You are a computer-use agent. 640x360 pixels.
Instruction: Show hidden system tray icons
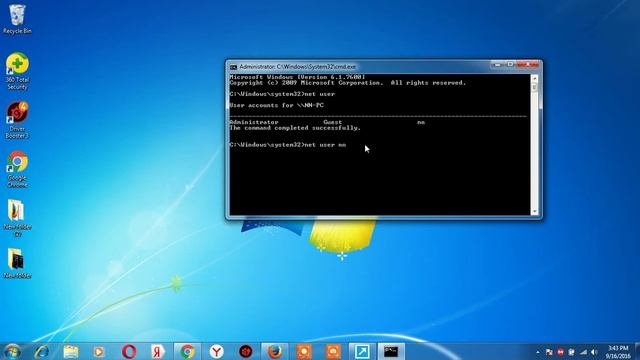click(x=538, y=352)
